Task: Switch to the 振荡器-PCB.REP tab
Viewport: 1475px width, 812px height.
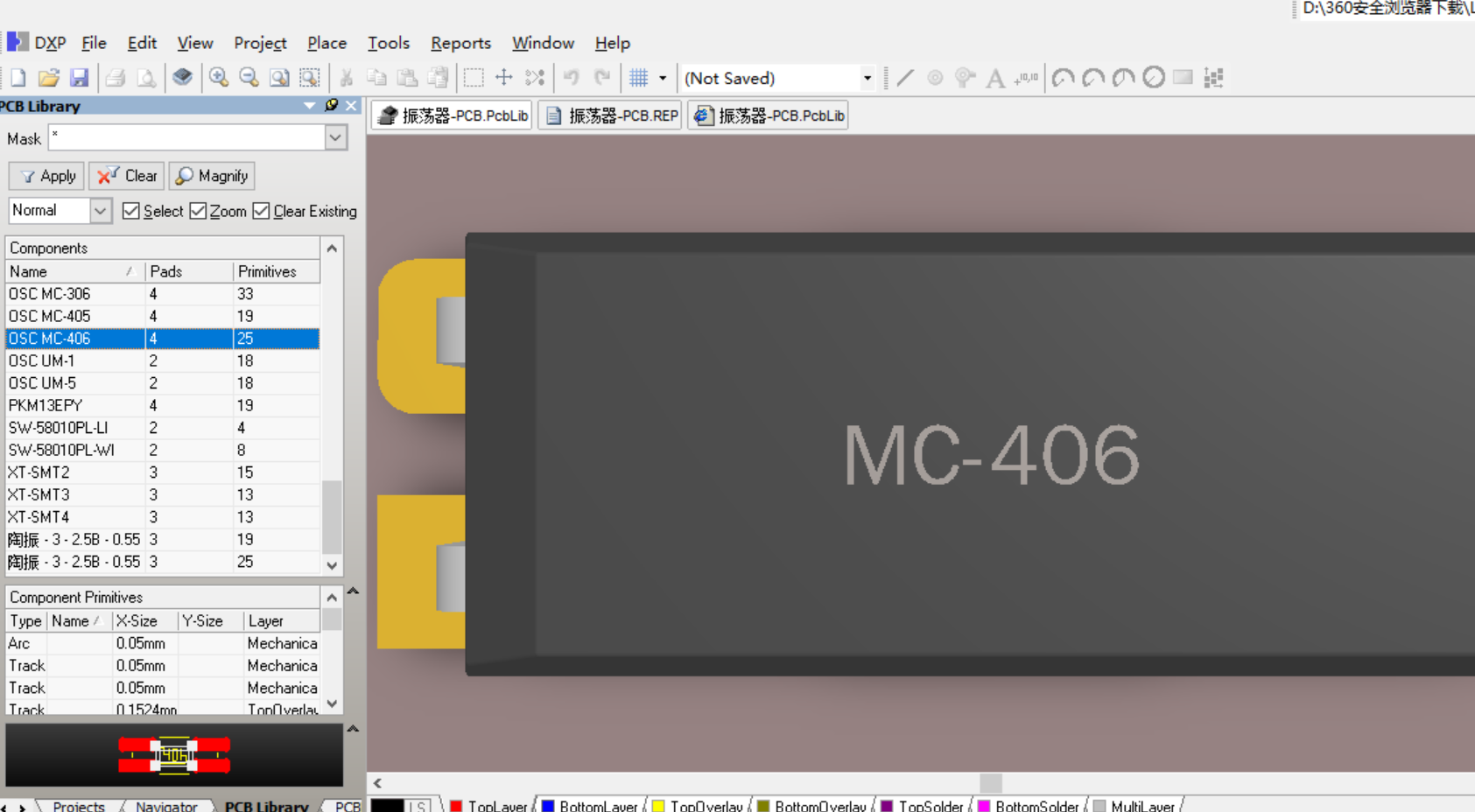Action: pyautogui.click(x=611, y=115)
